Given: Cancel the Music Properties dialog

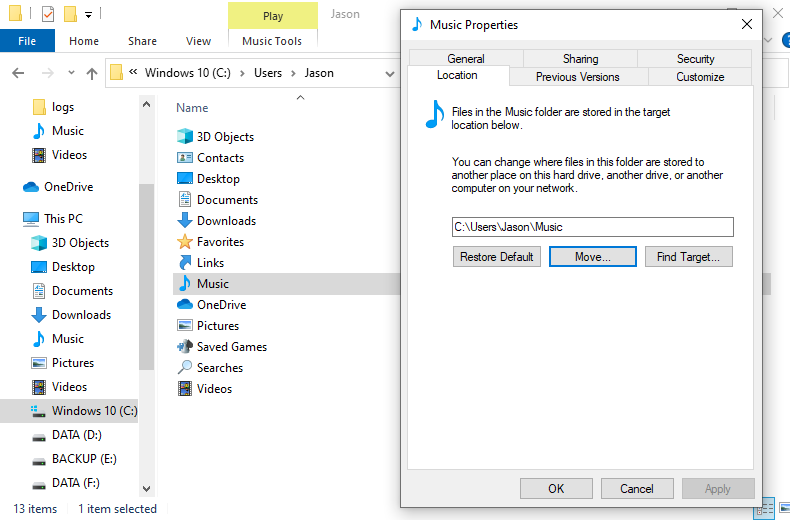Looking at the screenshot, I should 637,488.
